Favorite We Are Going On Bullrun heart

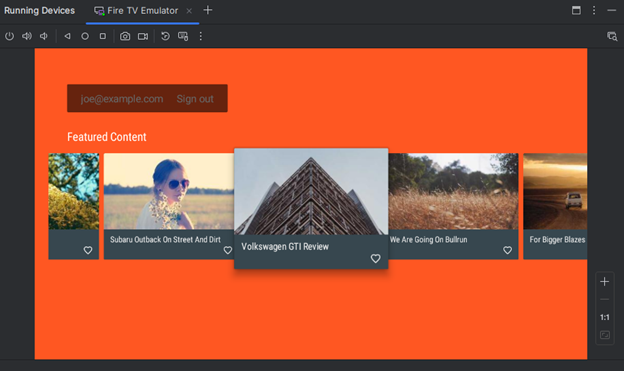point(507,250)
